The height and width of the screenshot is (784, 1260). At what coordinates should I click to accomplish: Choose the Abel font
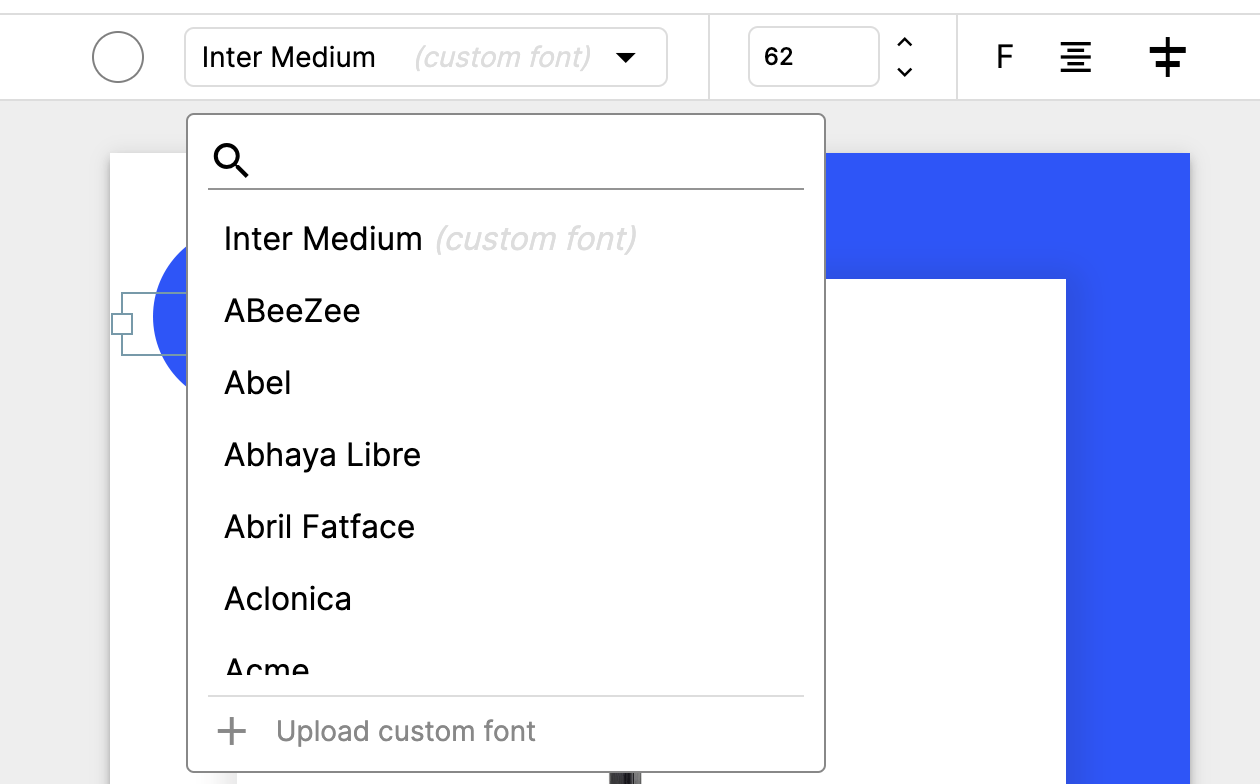pos(506,383)
